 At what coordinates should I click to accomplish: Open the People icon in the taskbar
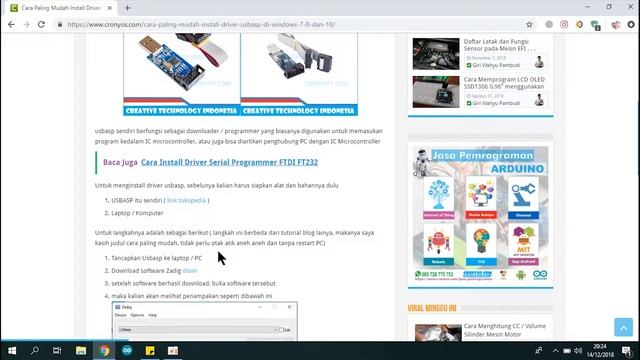coord(539,351)
